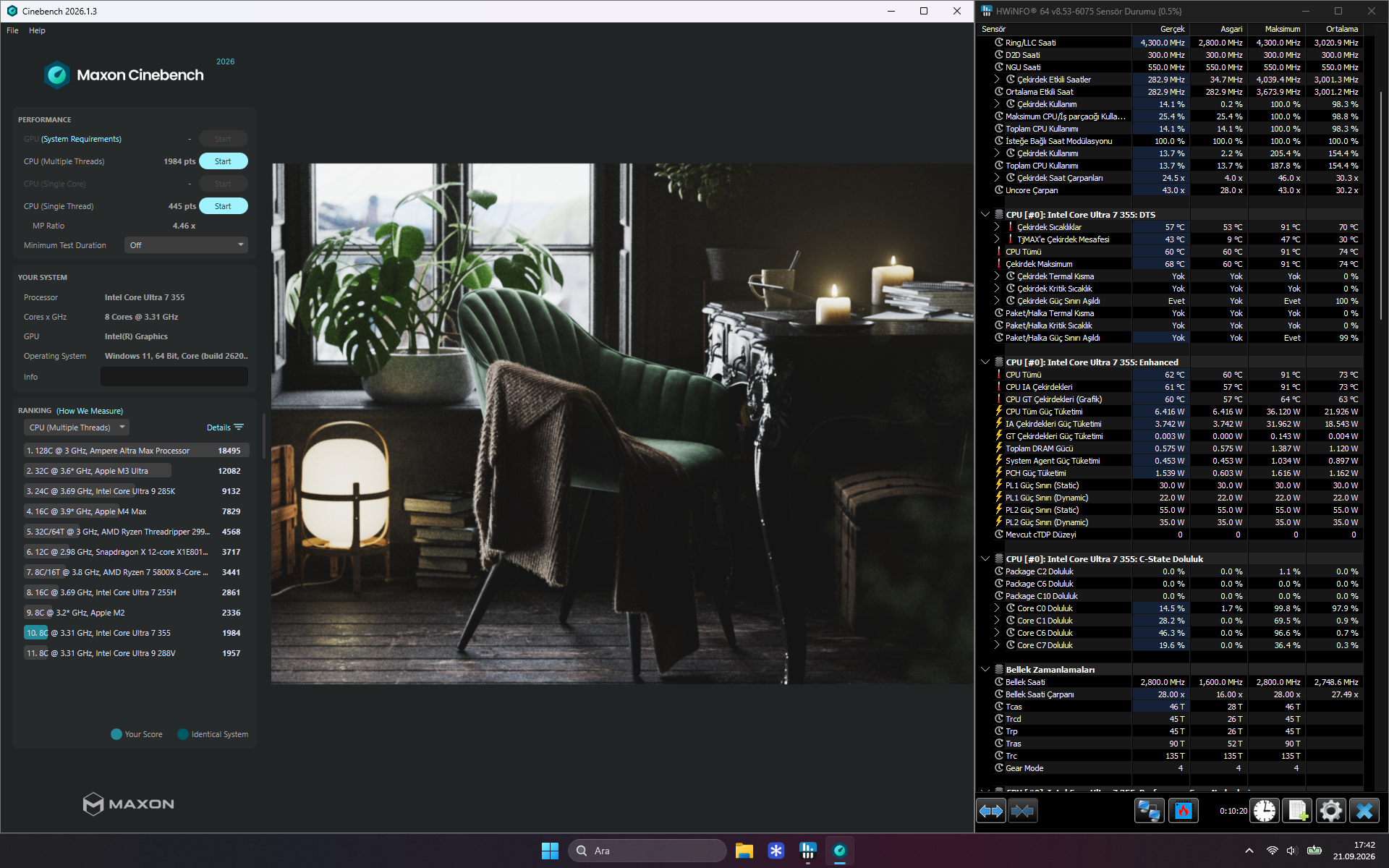
Task: Click HWiNFO taskbar icon
Action: tap(808, 851)
